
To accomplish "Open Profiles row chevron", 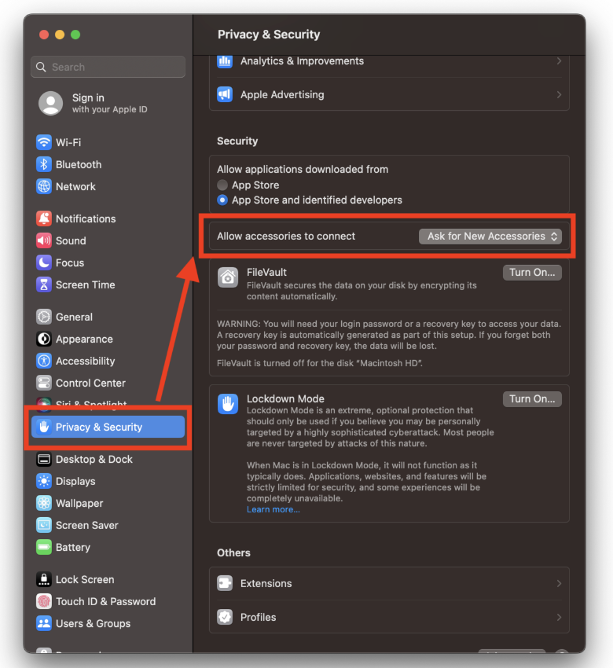I will click(559, 617).
